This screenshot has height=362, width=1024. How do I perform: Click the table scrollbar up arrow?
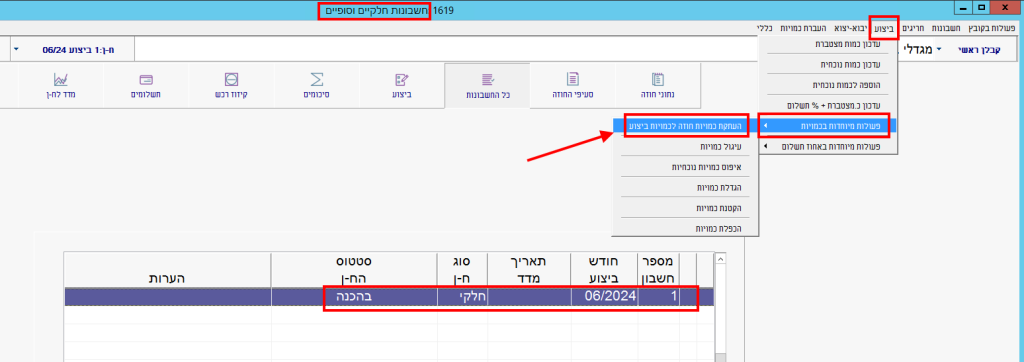721,259
